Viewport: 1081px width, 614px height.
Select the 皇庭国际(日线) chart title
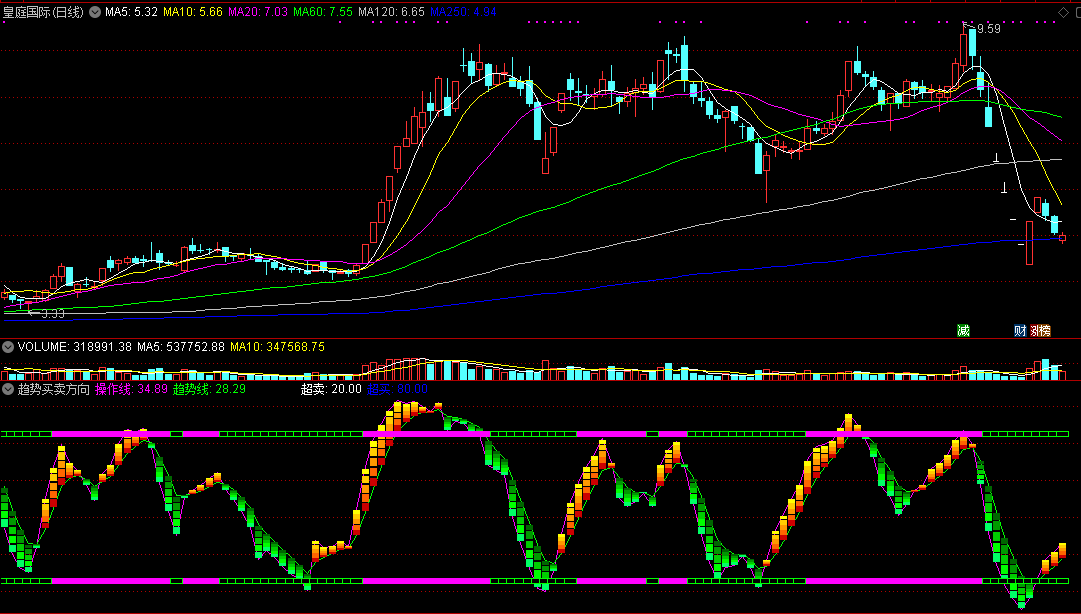coord(43,12)
